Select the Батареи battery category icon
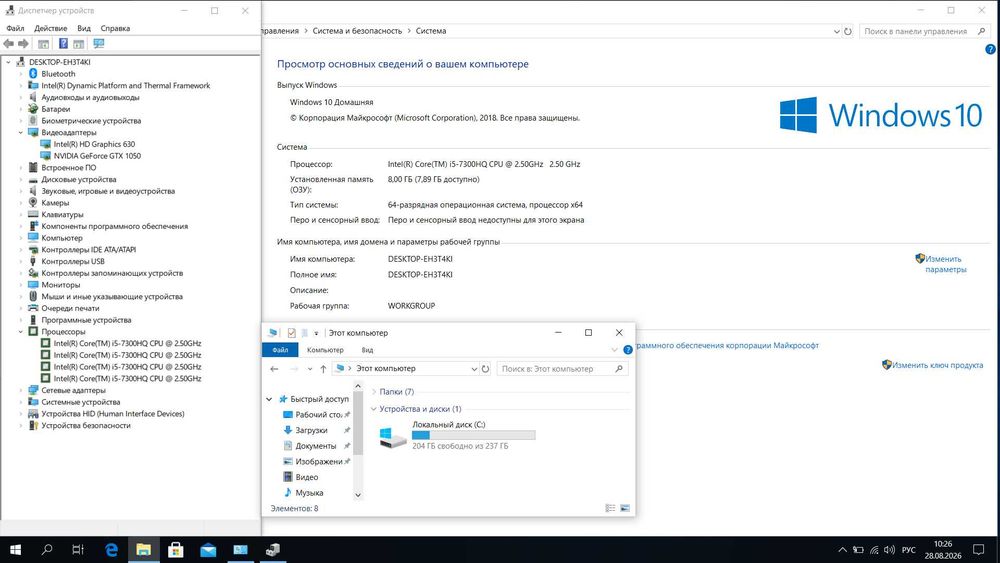Screen dimensions: 1000x563 click(x=33, y=109)
